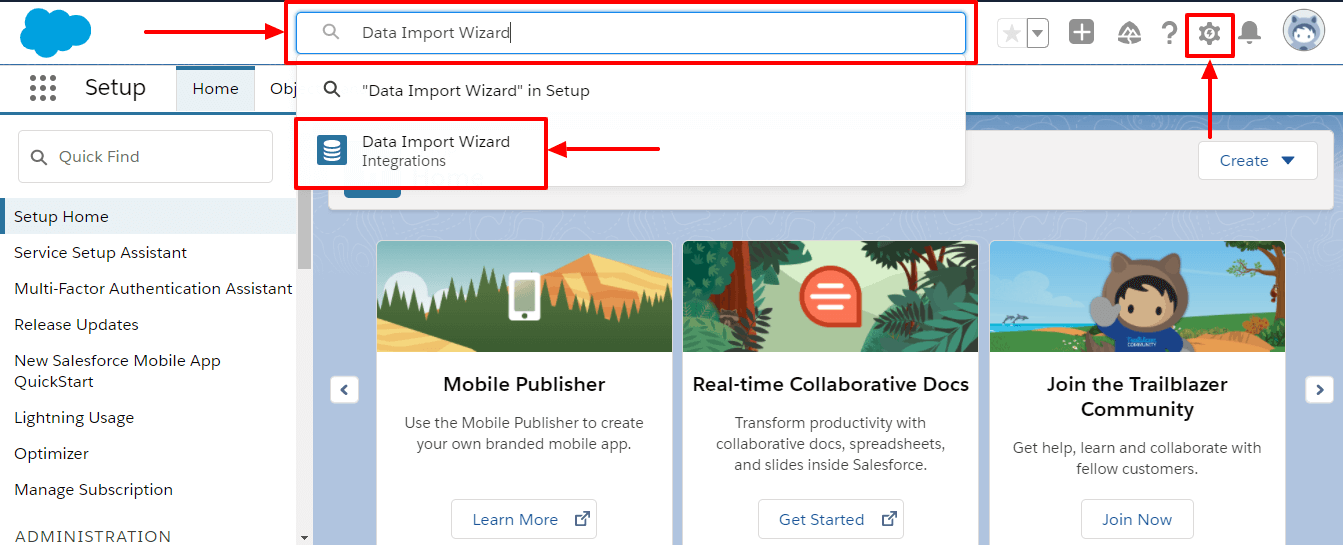
Task: Open the Setup gear icon
Action: pyautogui.click(x=1209, y=34)
